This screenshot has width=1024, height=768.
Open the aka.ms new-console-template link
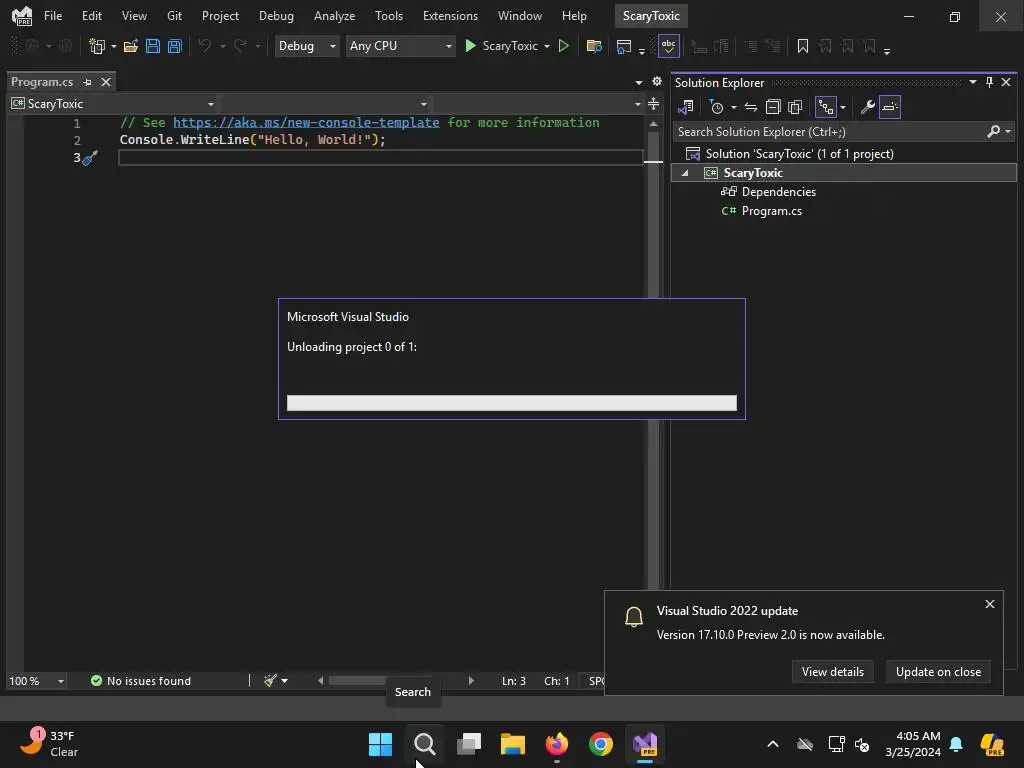pos(306,123)
